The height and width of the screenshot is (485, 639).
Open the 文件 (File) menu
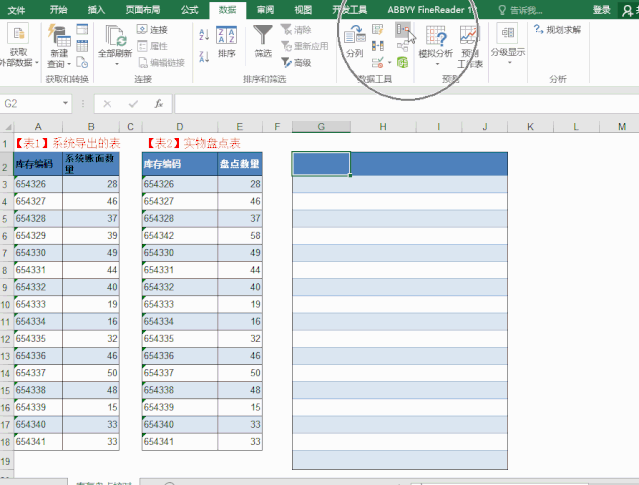(16, 9)
